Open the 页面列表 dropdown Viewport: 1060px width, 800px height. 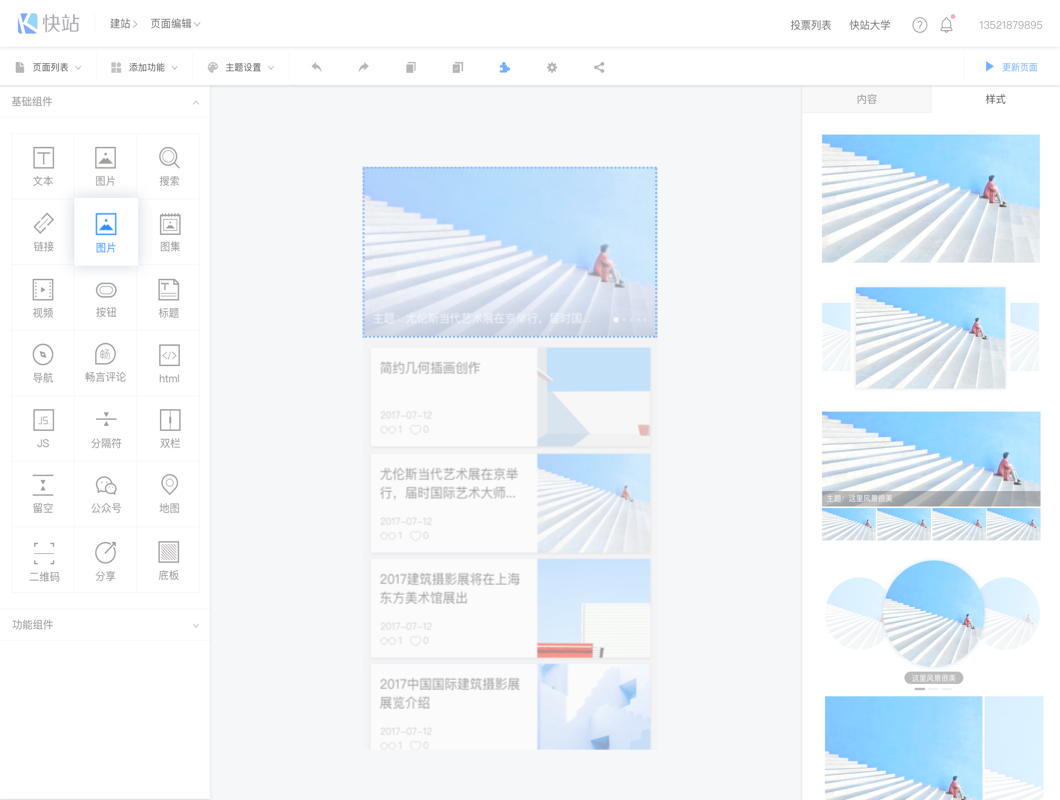click(49, 68)
